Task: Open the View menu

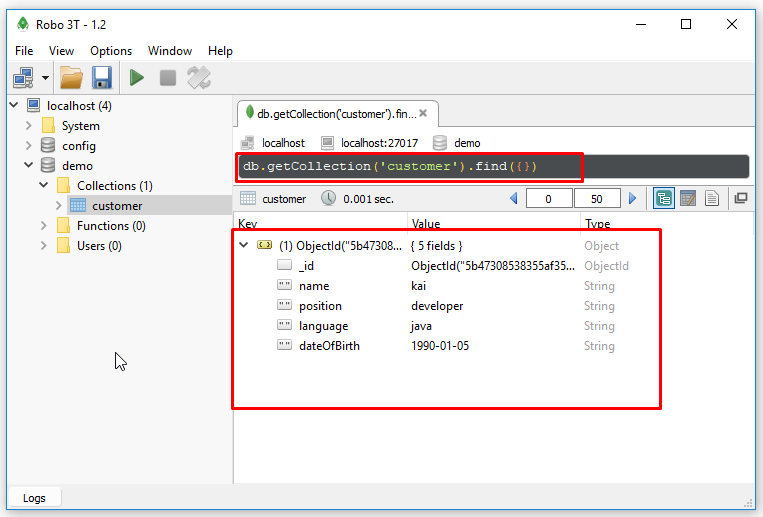Action: coord(61,51)
